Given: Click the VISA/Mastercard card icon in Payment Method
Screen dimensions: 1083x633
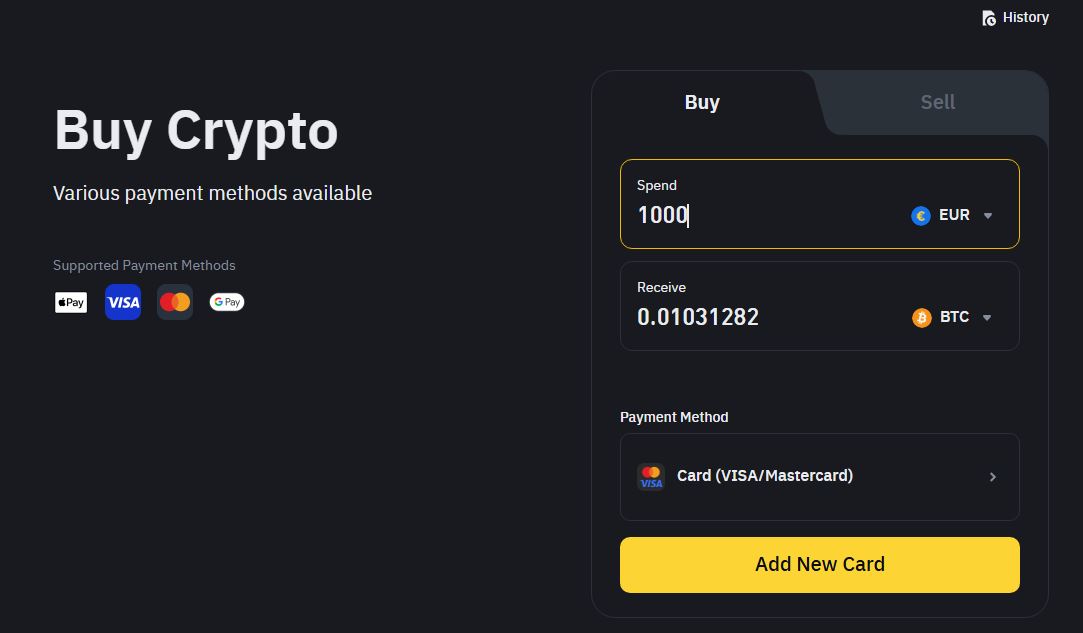Looking at the screenshot, I should pos(651,477).
